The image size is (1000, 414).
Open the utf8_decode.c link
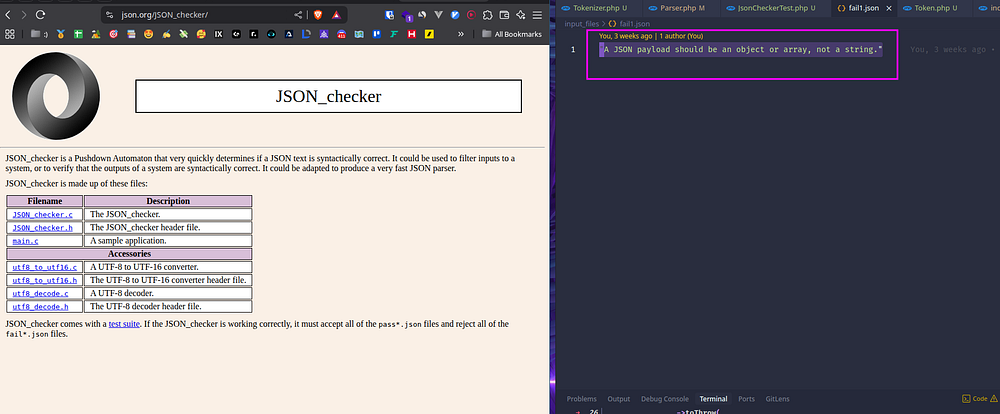point(40,293)
